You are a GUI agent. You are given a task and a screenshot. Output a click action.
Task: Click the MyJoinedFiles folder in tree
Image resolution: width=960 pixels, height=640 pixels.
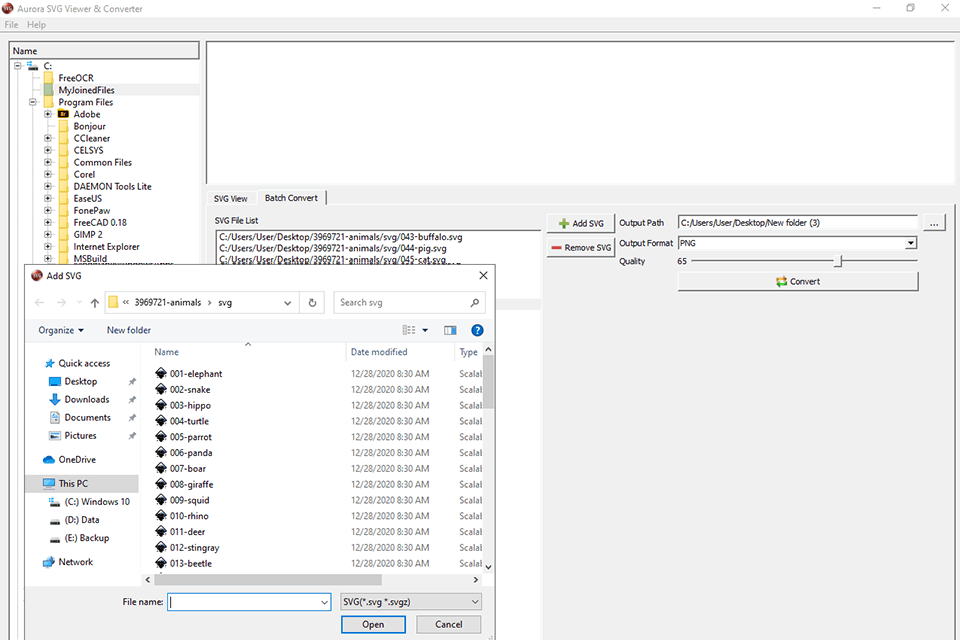(86, 90)
